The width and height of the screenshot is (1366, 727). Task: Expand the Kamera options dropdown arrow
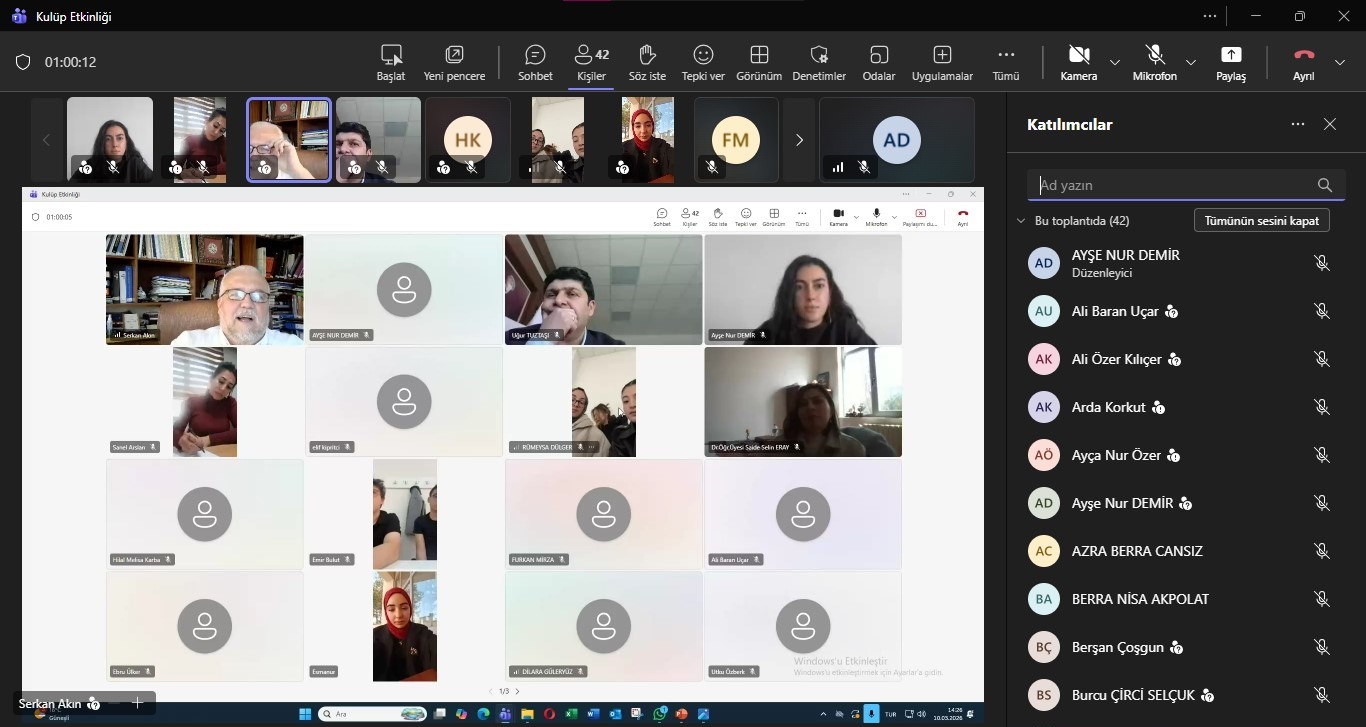[x=1115, y=62]
